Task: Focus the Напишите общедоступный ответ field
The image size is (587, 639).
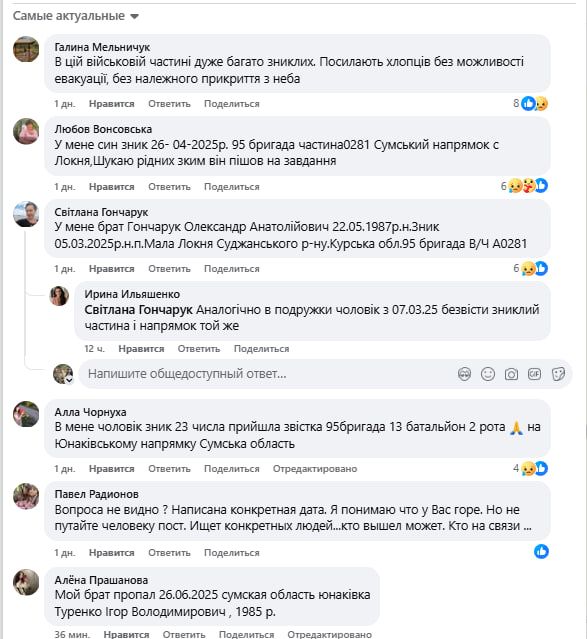Action: [269, 374]
